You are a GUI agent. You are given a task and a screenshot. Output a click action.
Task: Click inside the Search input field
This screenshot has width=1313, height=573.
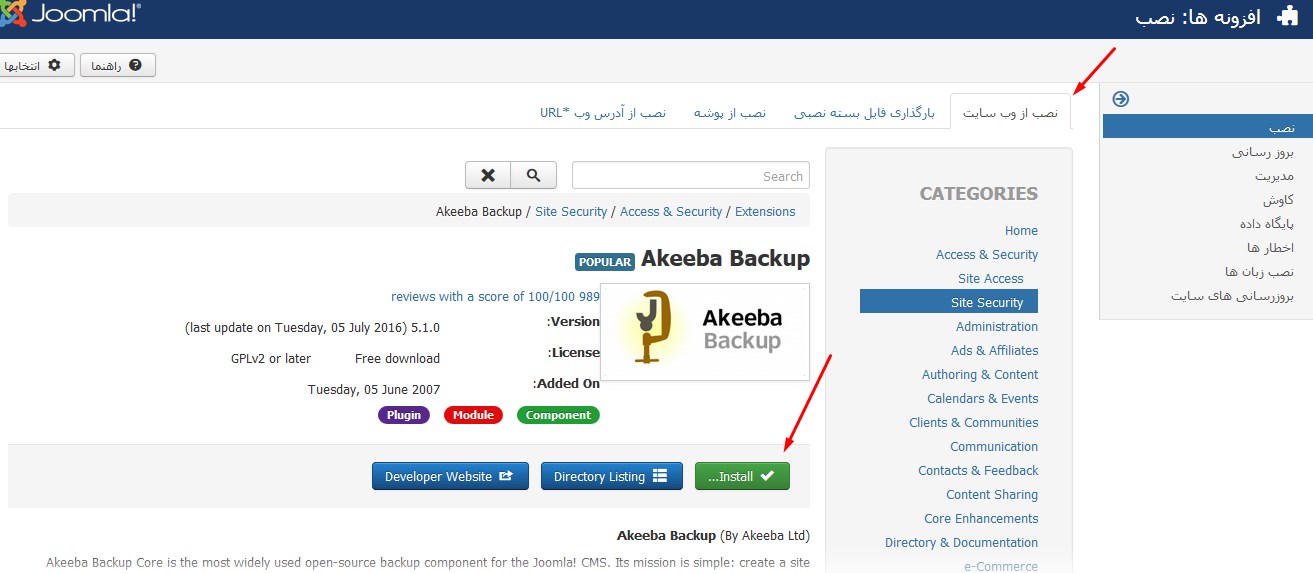690,176
